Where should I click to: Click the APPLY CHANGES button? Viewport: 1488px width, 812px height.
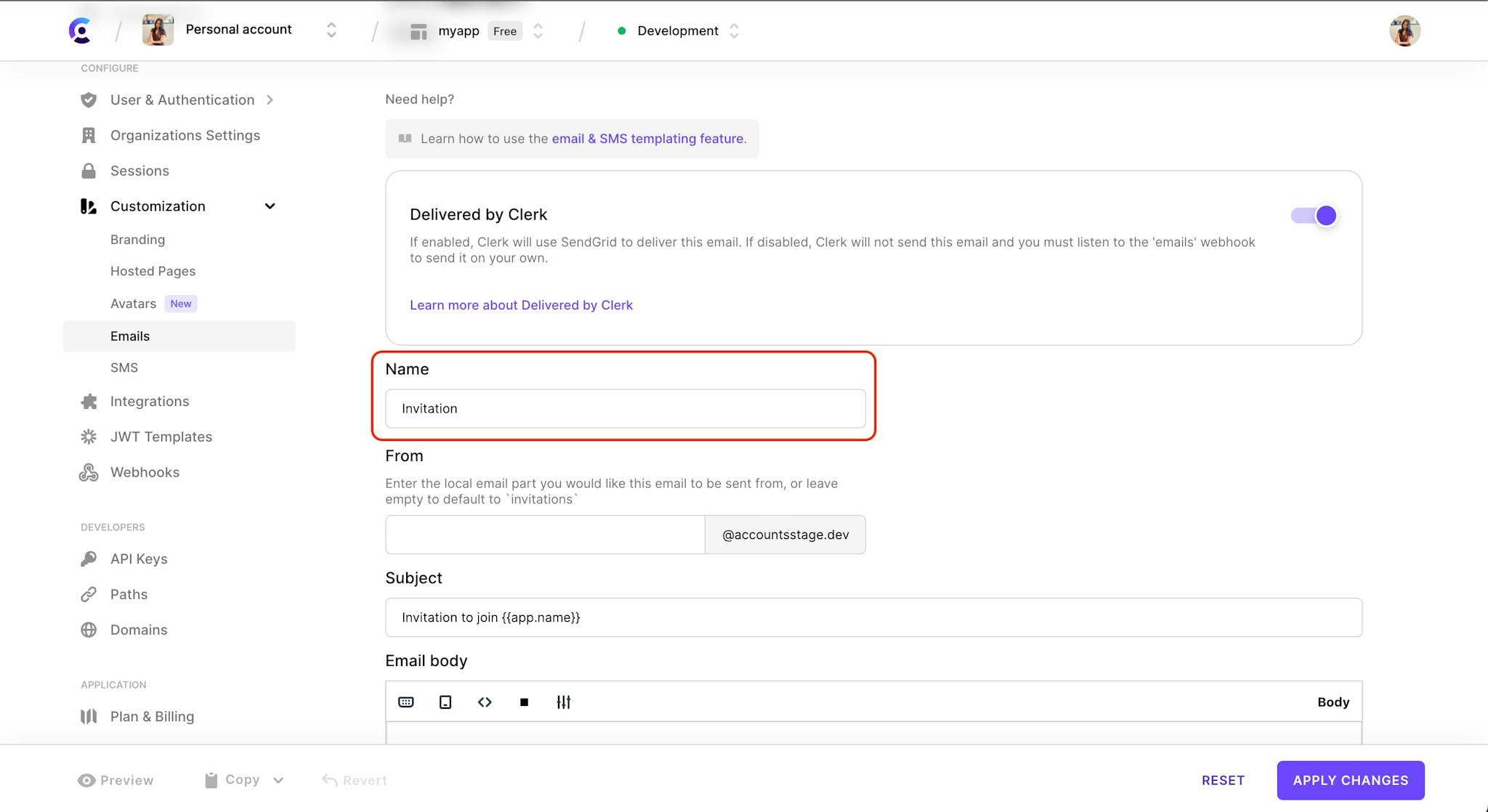point(1350,780)
